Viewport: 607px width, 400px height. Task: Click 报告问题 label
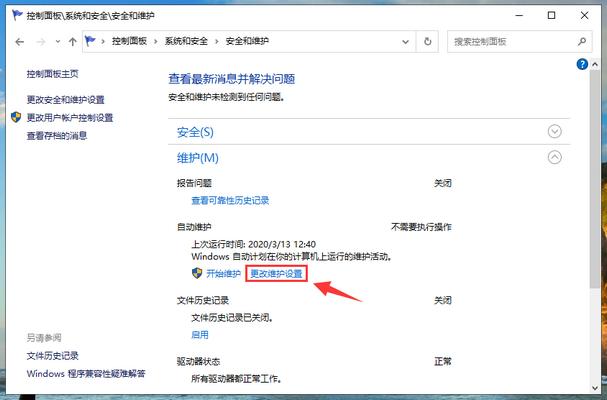pyautogui.click(x=194, y=183)
